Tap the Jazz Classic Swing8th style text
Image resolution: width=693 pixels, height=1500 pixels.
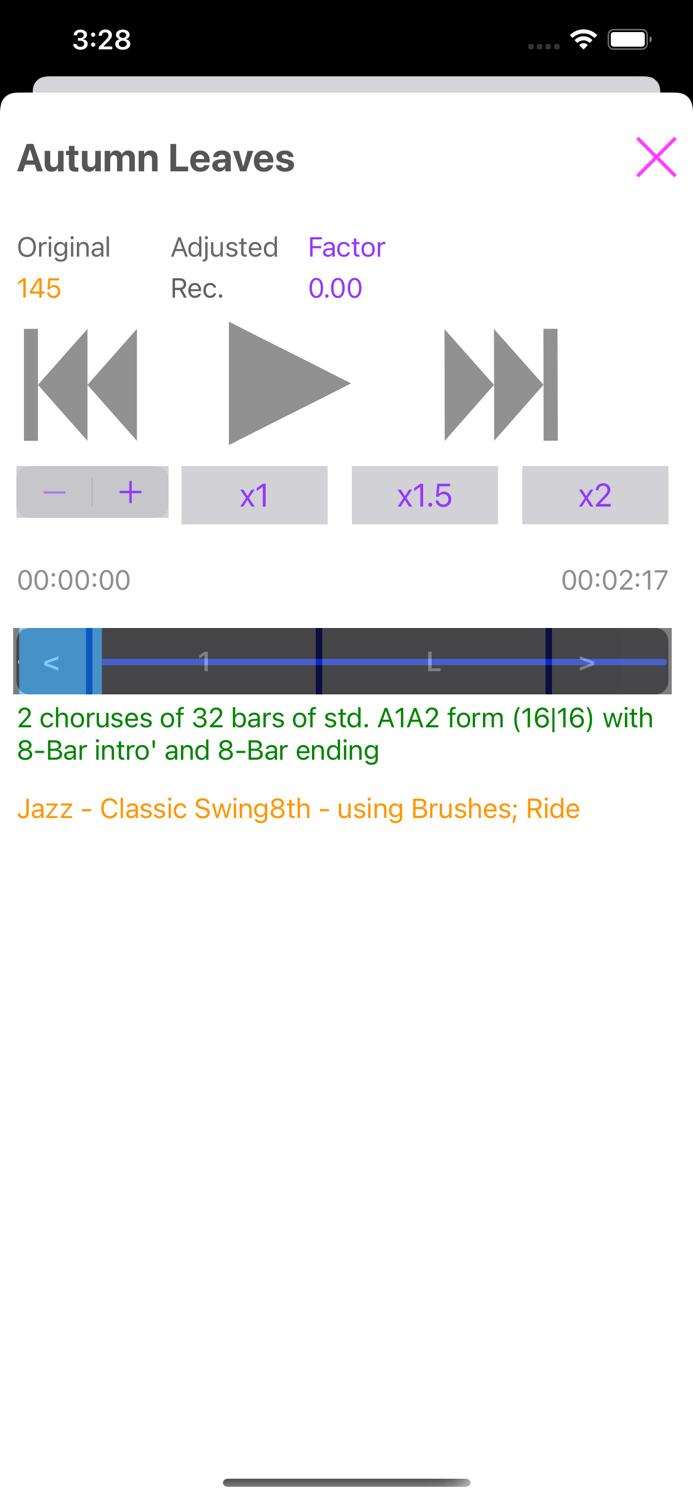297,808
